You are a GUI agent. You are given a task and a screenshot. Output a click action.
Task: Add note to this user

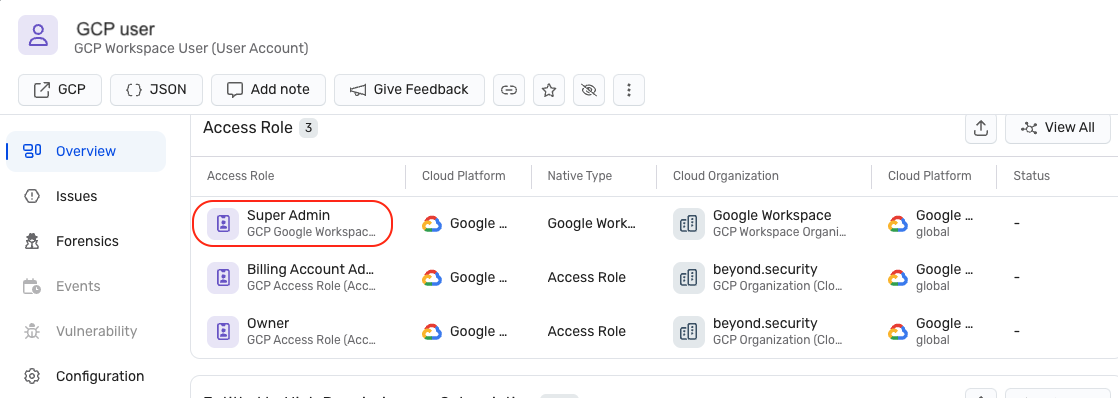coord(268,90)
